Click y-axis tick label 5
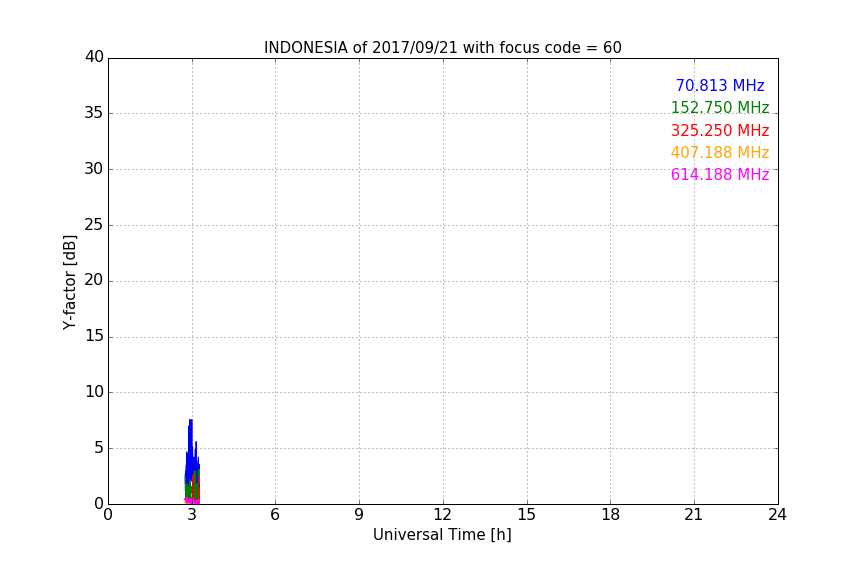The image size is (864, 576). [x=99, y=448]
